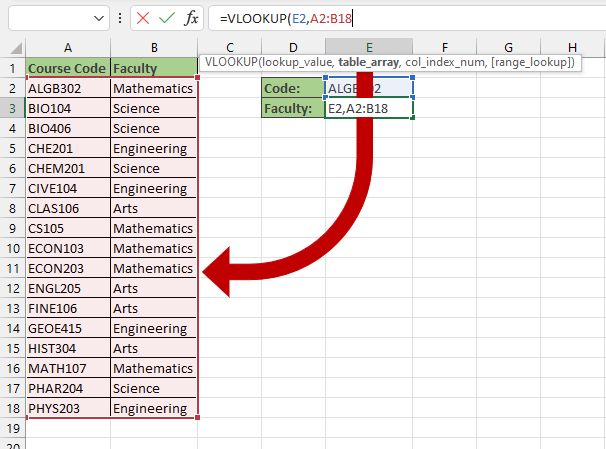This screenshot has width=606, height=449.
Task: Select lookup_value argument in the tooltip
Action: pos(298,62)
